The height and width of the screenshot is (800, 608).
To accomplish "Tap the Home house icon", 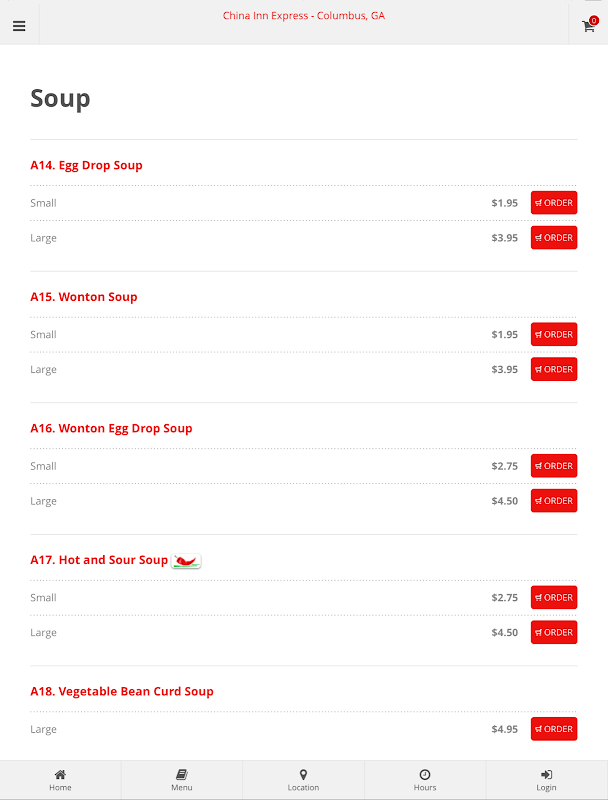I will click(60, 775).
